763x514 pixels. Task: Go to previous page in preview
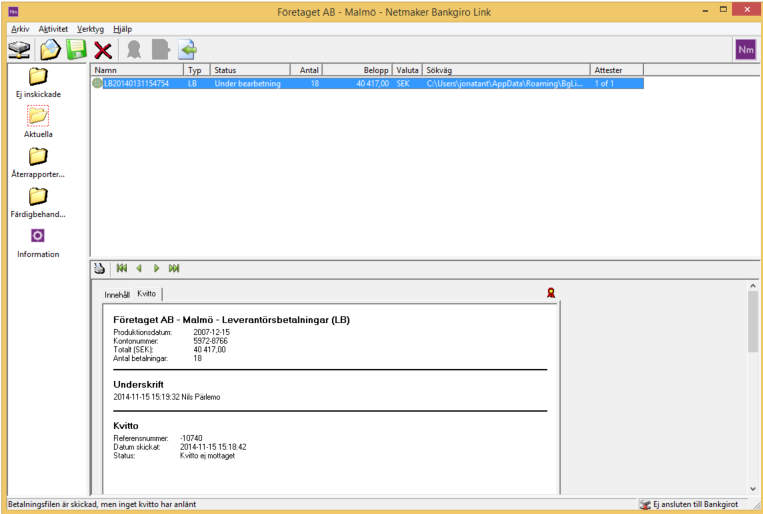coord(139,268)
